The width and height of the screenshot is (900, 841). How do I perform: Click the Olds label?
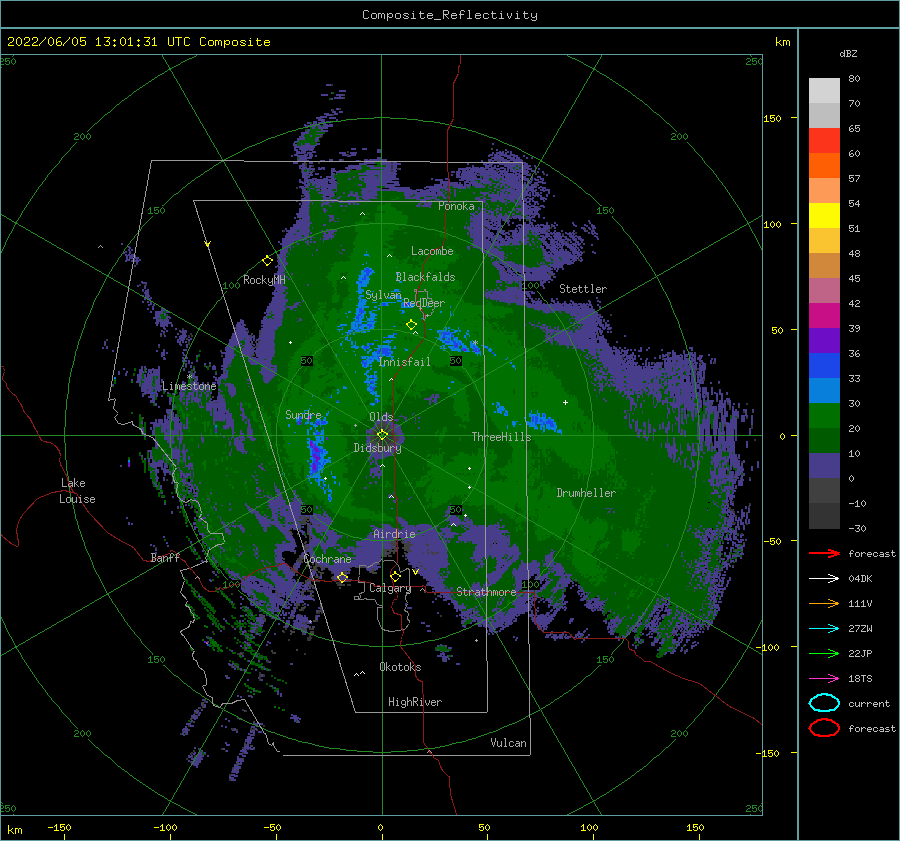click(381, 417)
